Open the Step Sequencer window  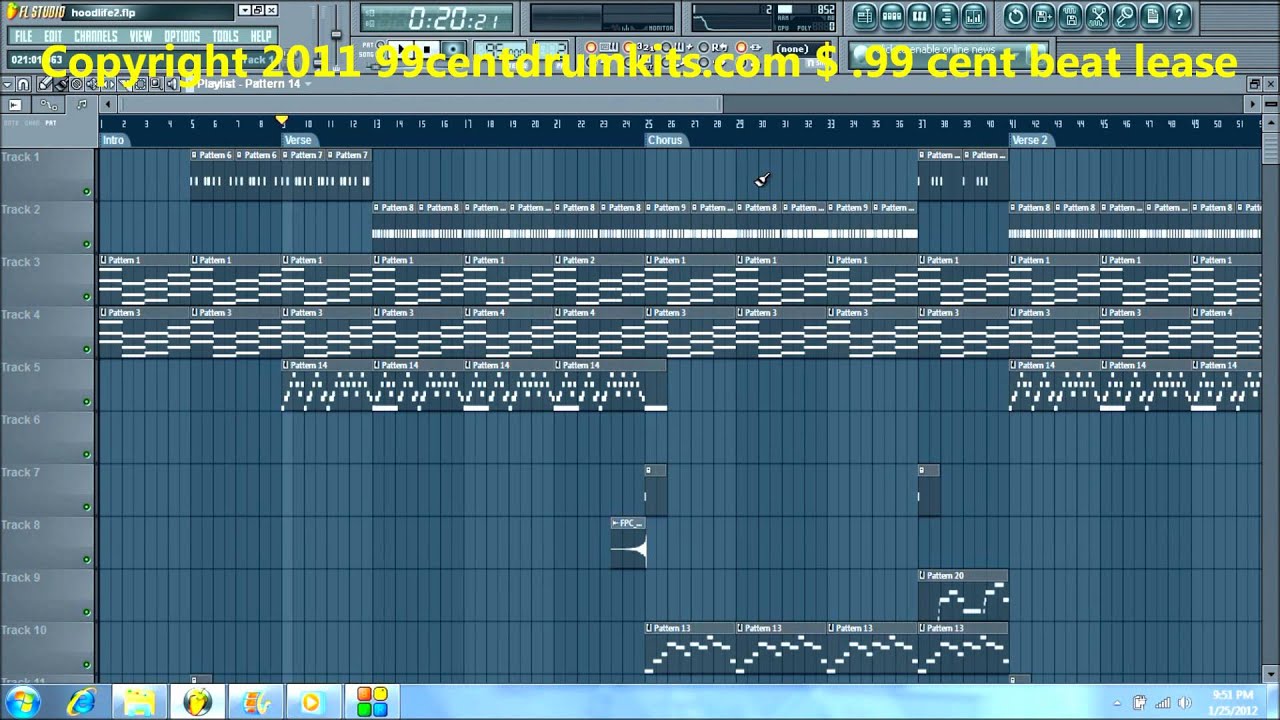(892, 16)
